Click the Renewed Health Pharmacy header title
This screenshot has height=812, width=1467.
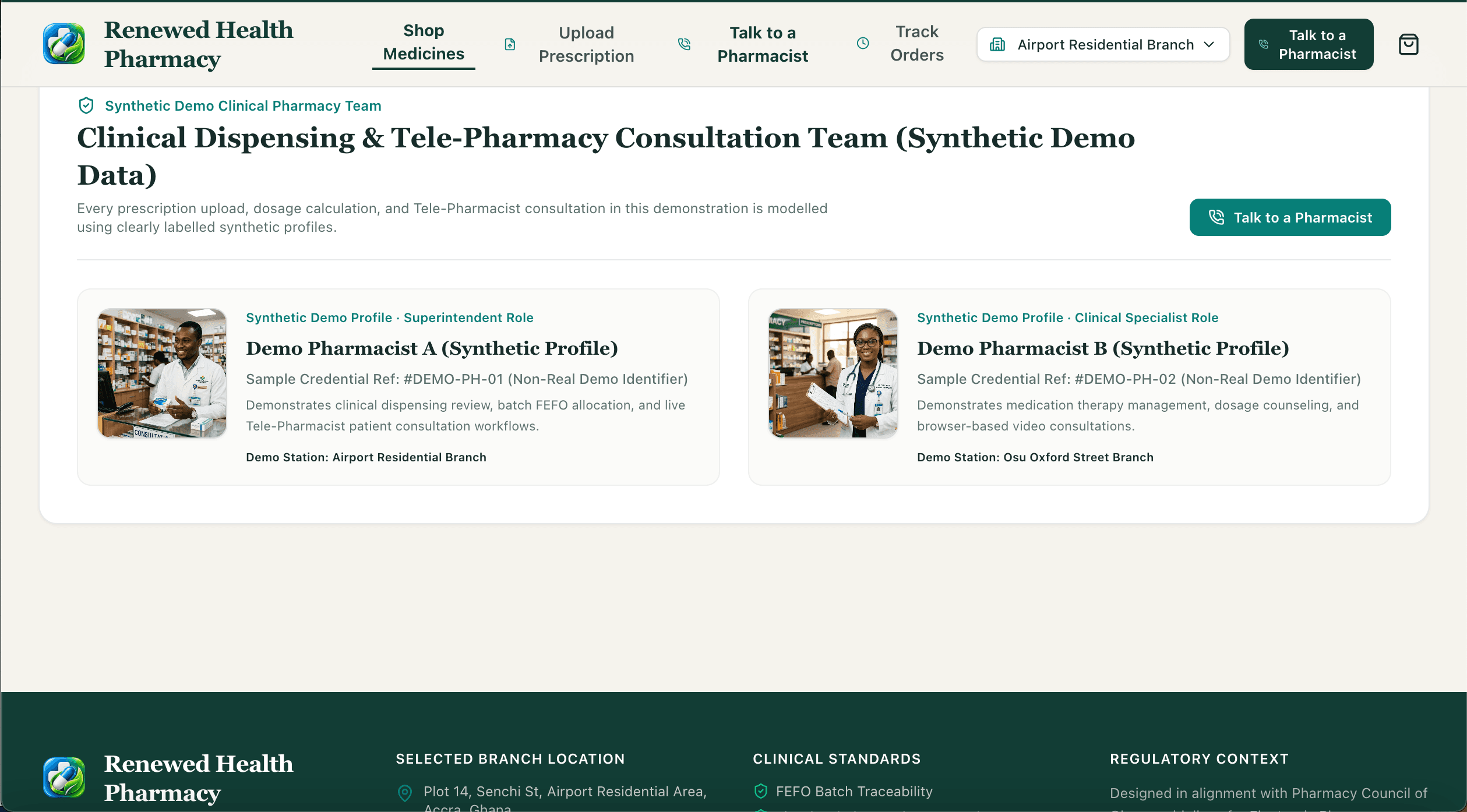coord(199,44)
